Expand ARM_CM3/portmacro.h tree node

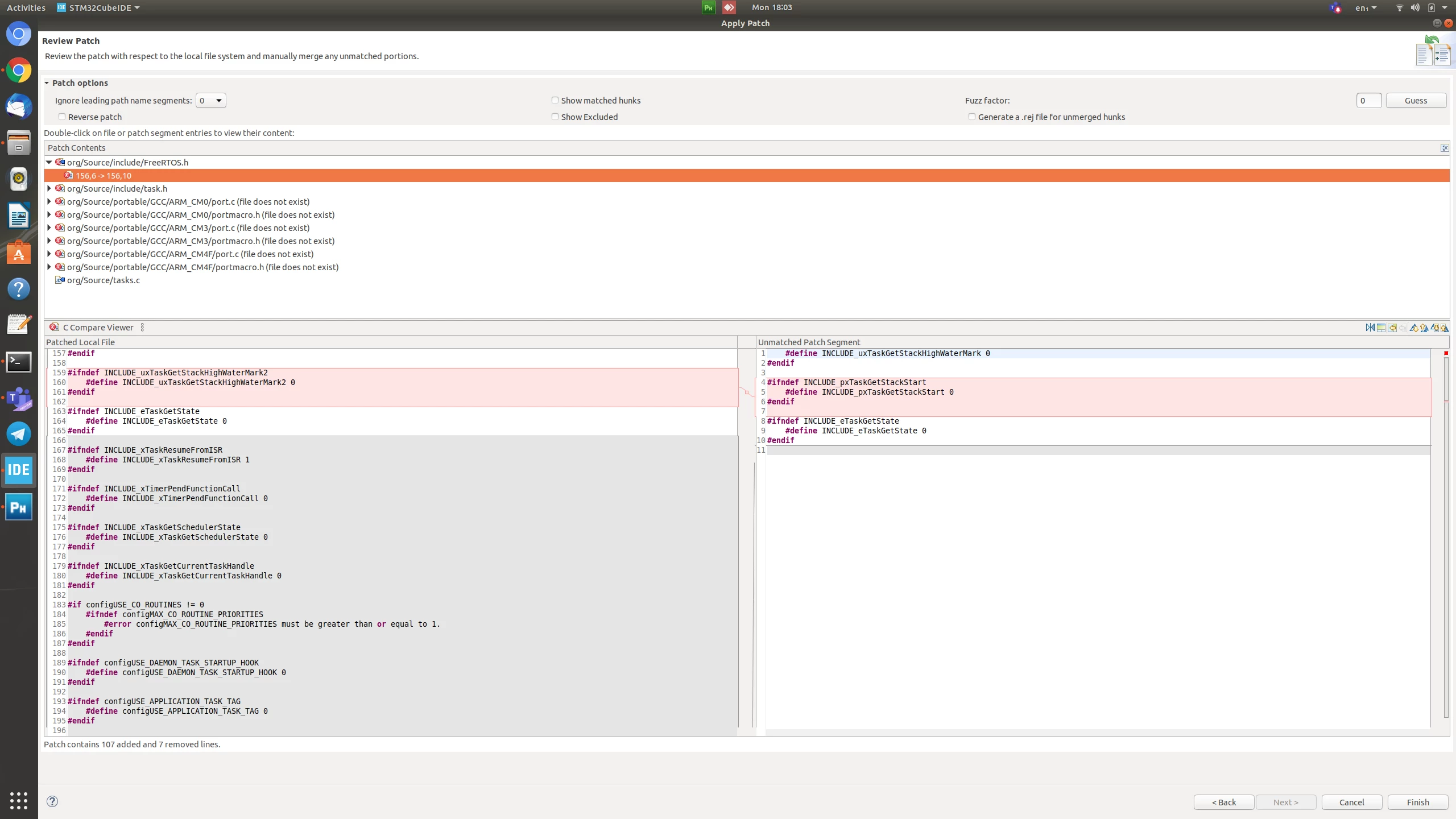49,241
